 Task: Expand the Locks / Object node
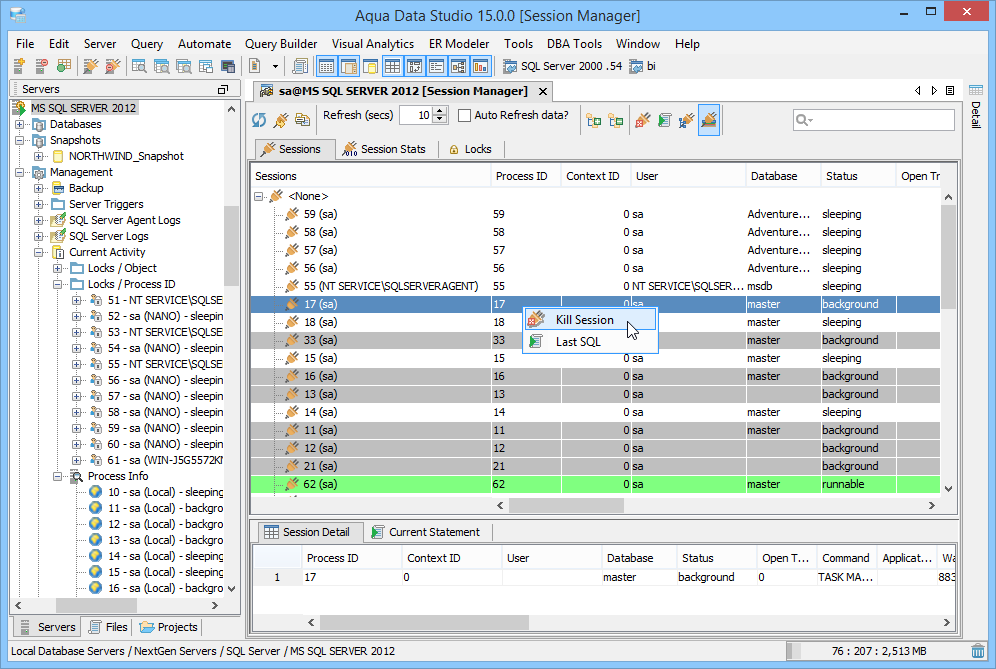tap(58, 268)
